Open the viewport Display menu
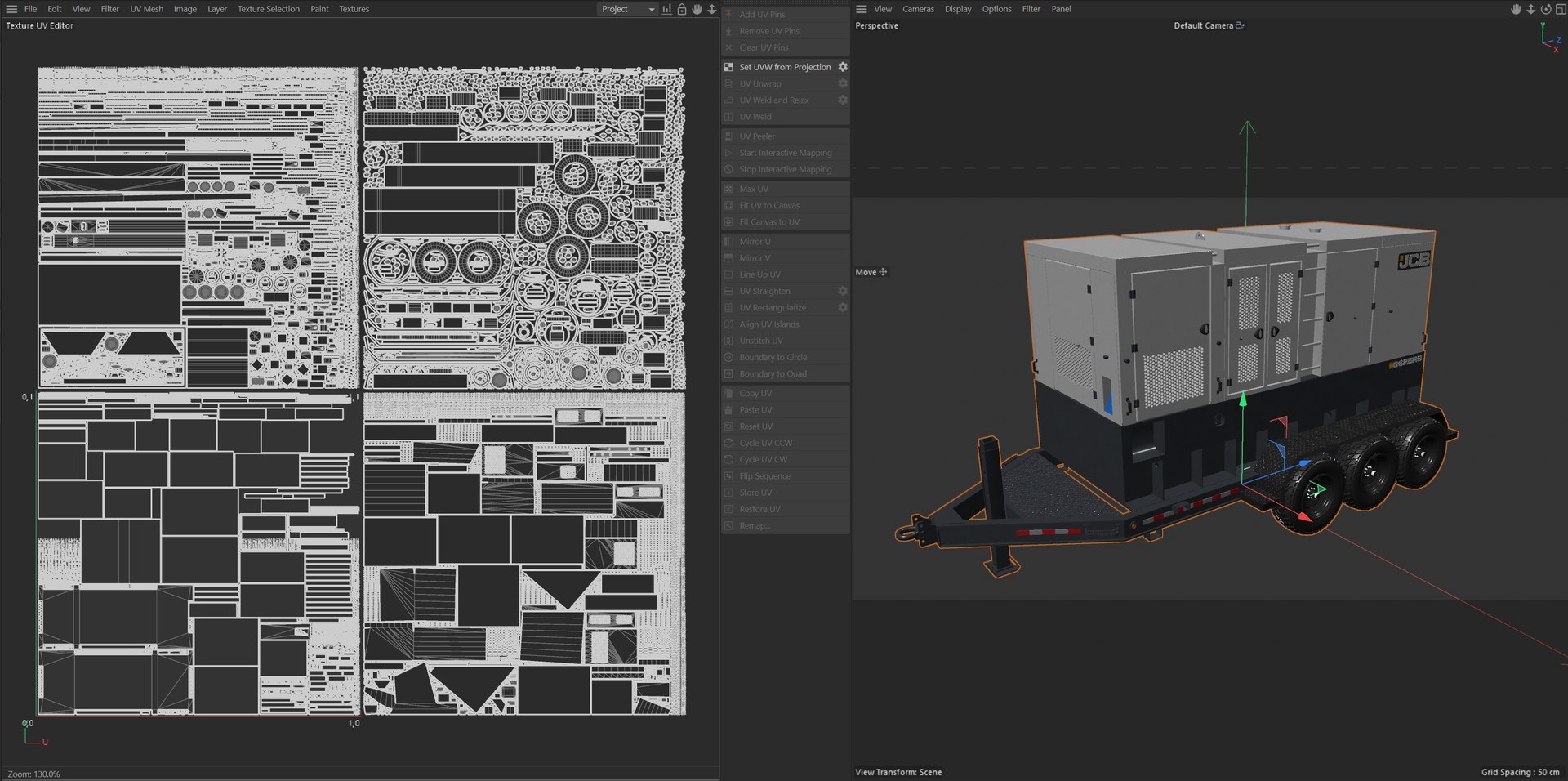 point(958,9)
